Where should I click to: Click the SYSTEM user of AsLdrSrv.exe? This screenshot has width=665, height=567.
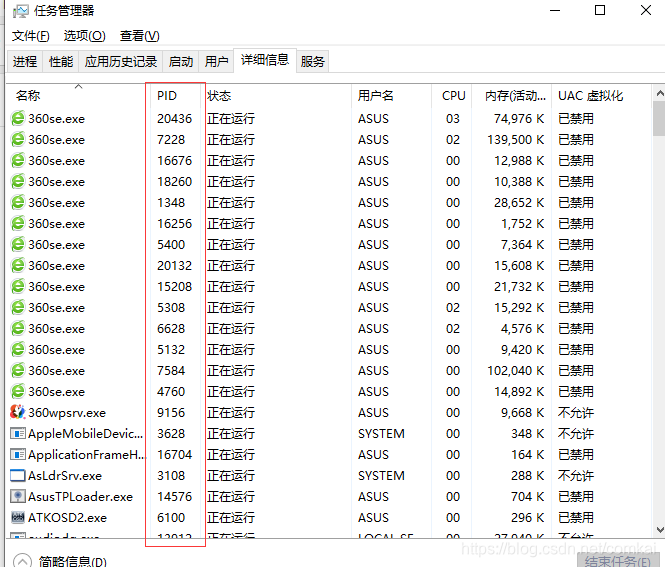[x=381, y=475]
